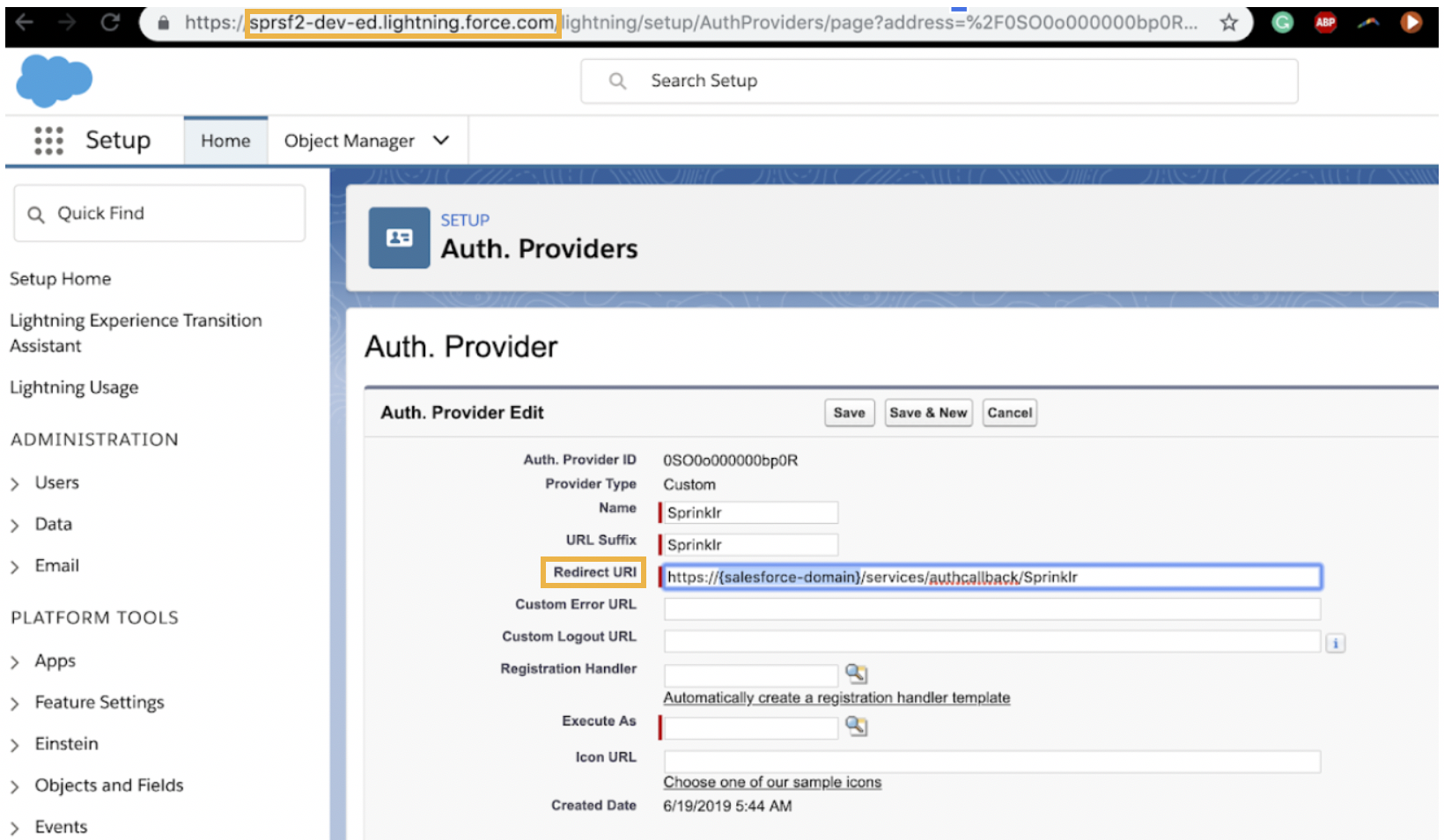Select the Feature Settings item
Image resolution: width=1444 pixels, height=840 pixels.
pyautogui.click(x=99, y=703)
